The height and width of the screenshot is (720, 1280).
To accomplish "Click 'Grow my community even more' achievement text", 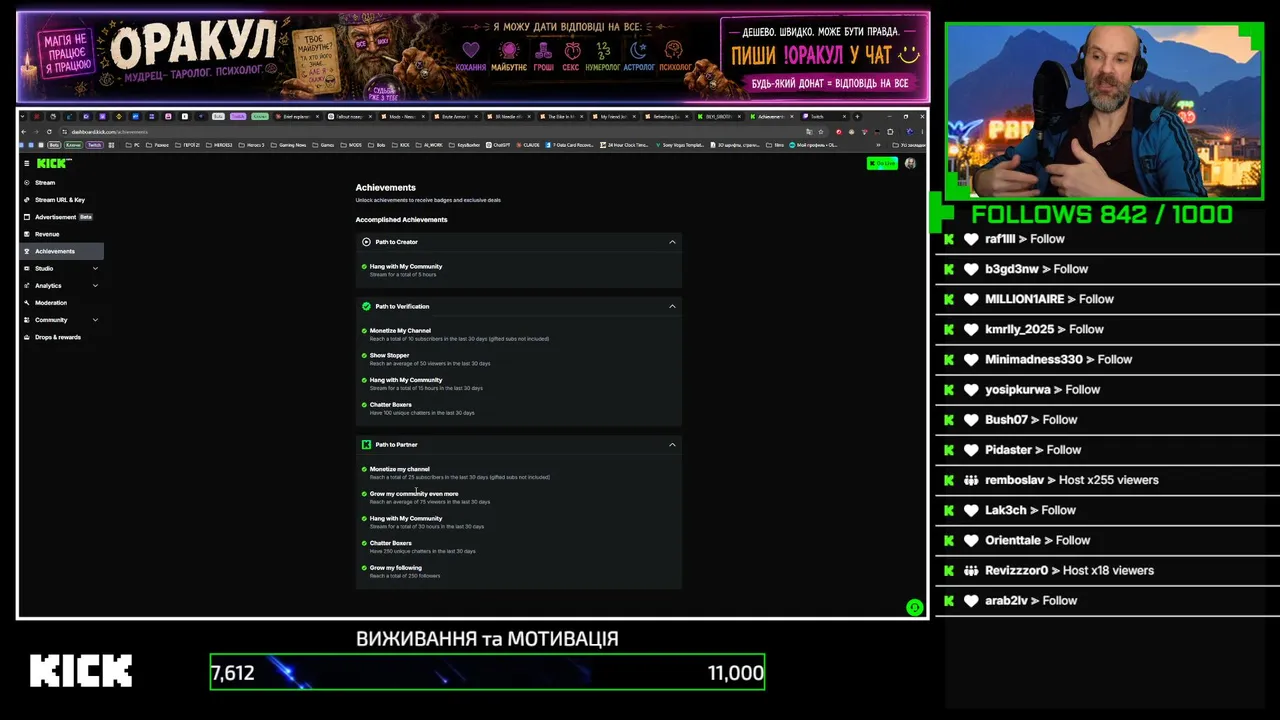I will click(x=414, y=494).
